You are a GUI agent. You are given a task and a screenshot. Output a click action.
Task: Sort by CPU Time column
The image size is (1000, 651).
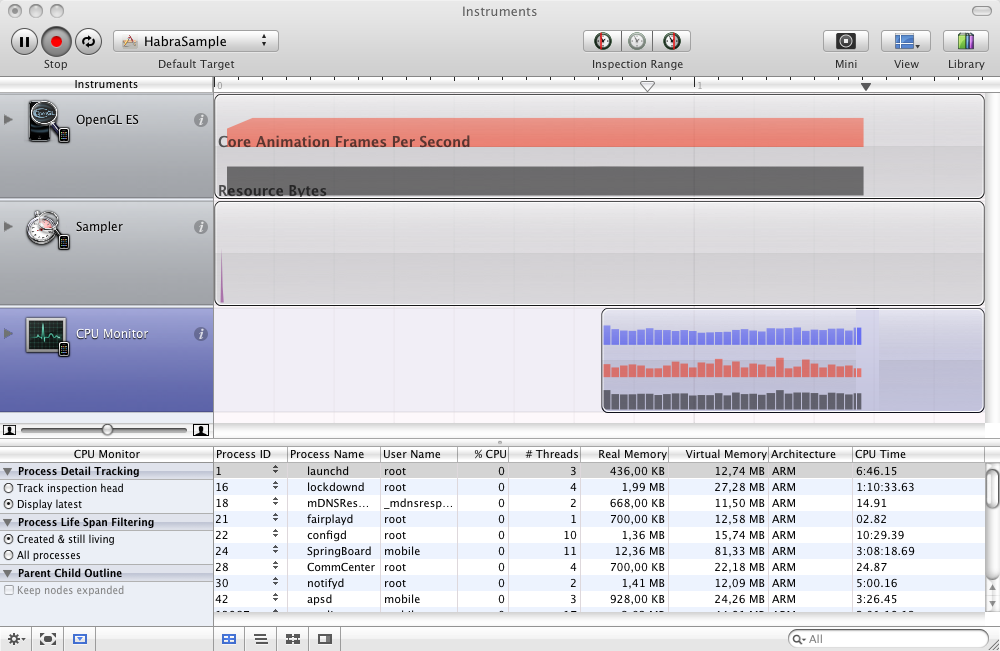[x=918, y=454]
